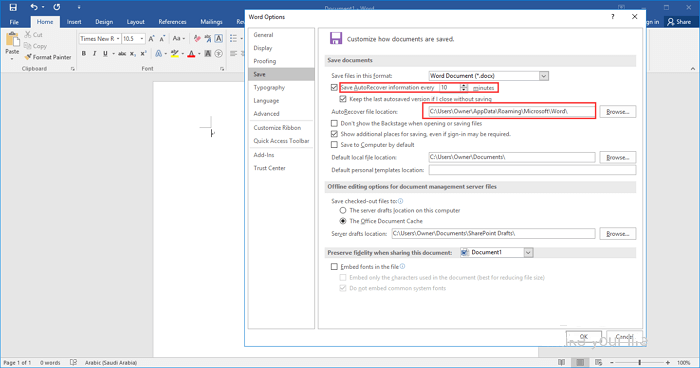Switch to Web Layout view in status bar
The height and width of the screenshot is (368, 700).
(x=599, y=362)
